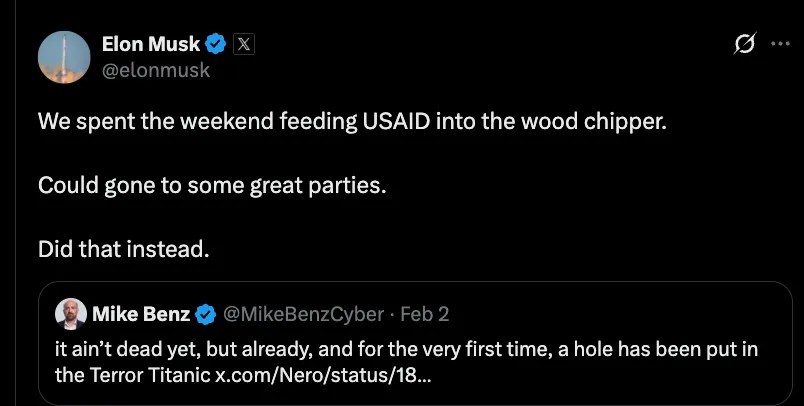
Task: Click the sentence ending with 'wood chipper'
Action: tap(352, 121)
